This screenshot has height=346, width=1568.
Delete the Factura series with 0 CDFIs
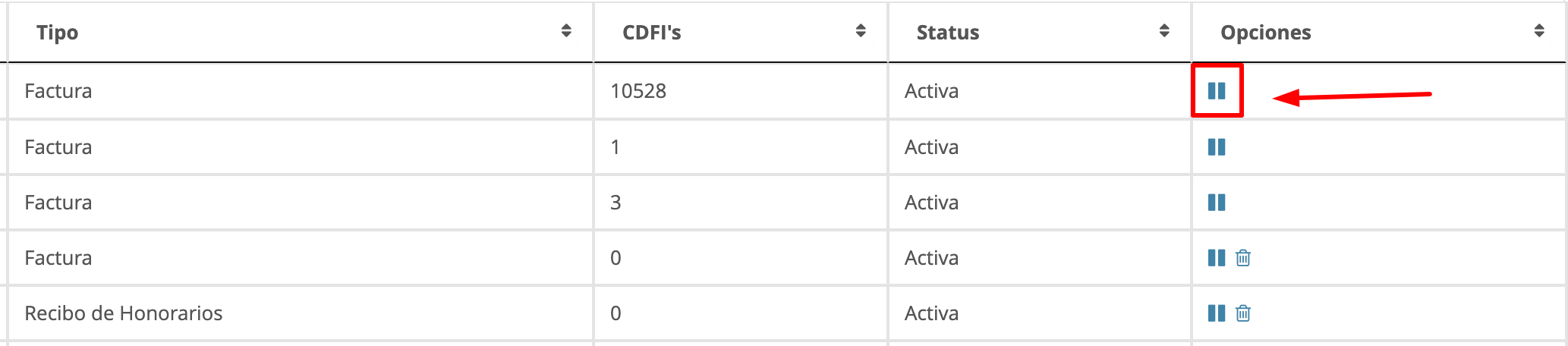(x=1243, y=258)
